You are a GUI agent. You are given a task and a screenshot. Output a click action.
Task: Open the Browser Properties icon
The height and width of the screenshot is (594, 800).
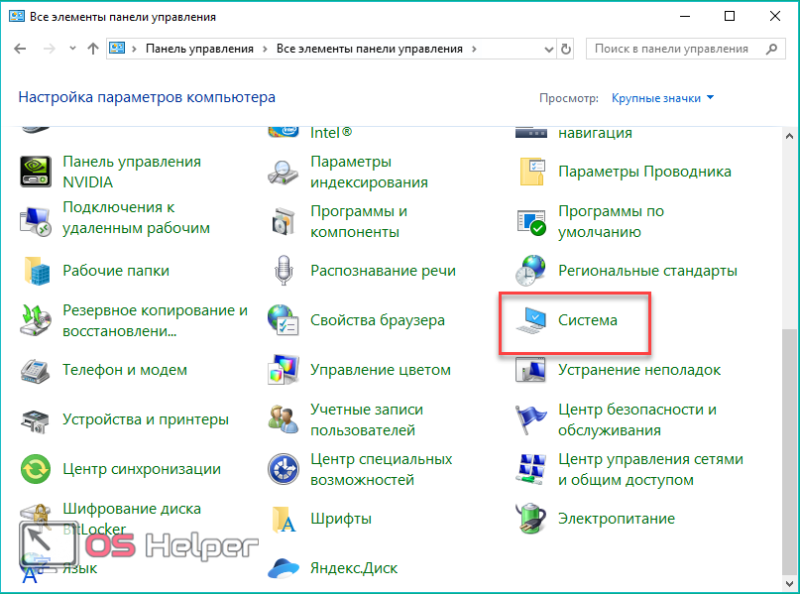283,320
